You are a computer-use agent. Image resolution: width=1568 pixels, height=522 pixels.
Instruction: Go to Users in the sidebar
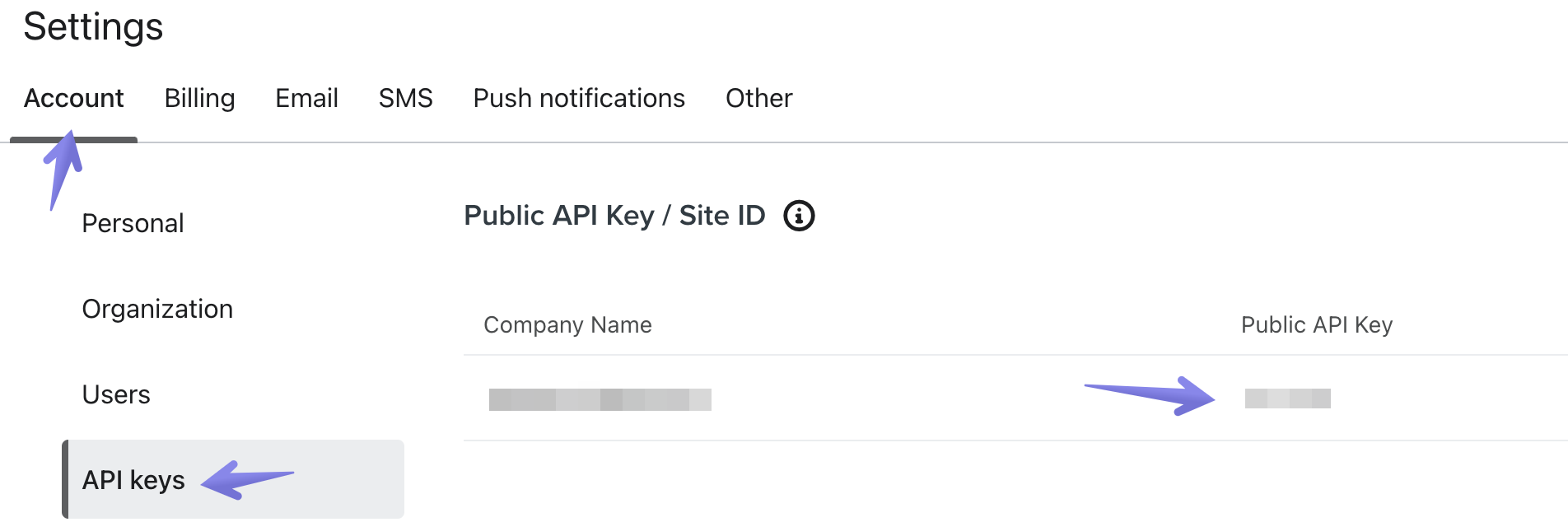116,394
